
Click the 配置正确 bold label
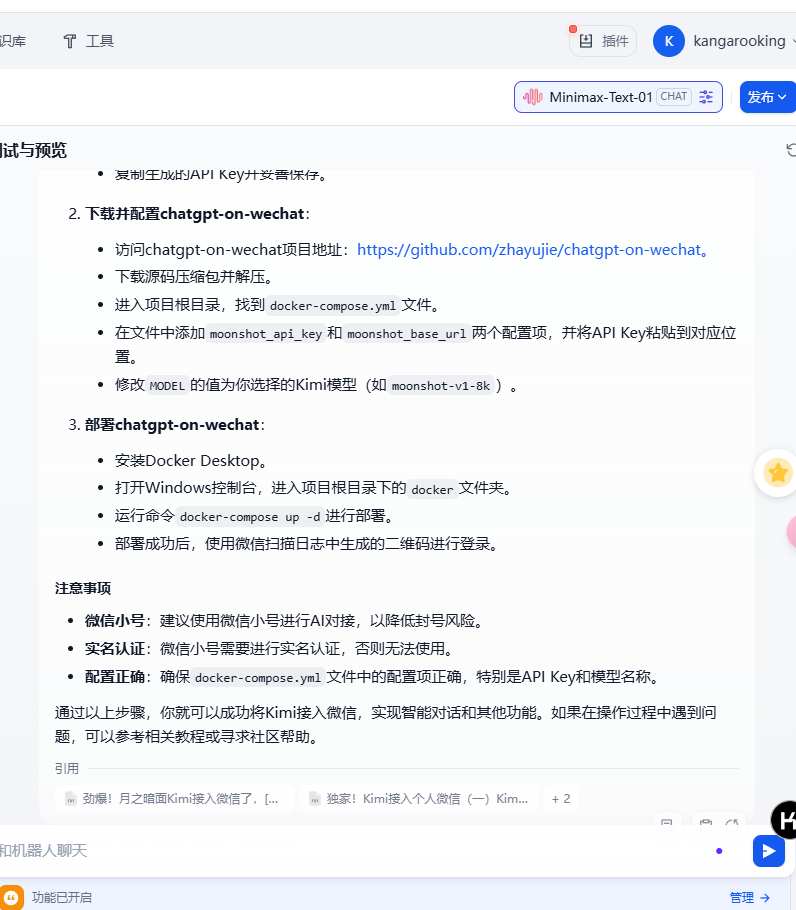click(114, 677)
